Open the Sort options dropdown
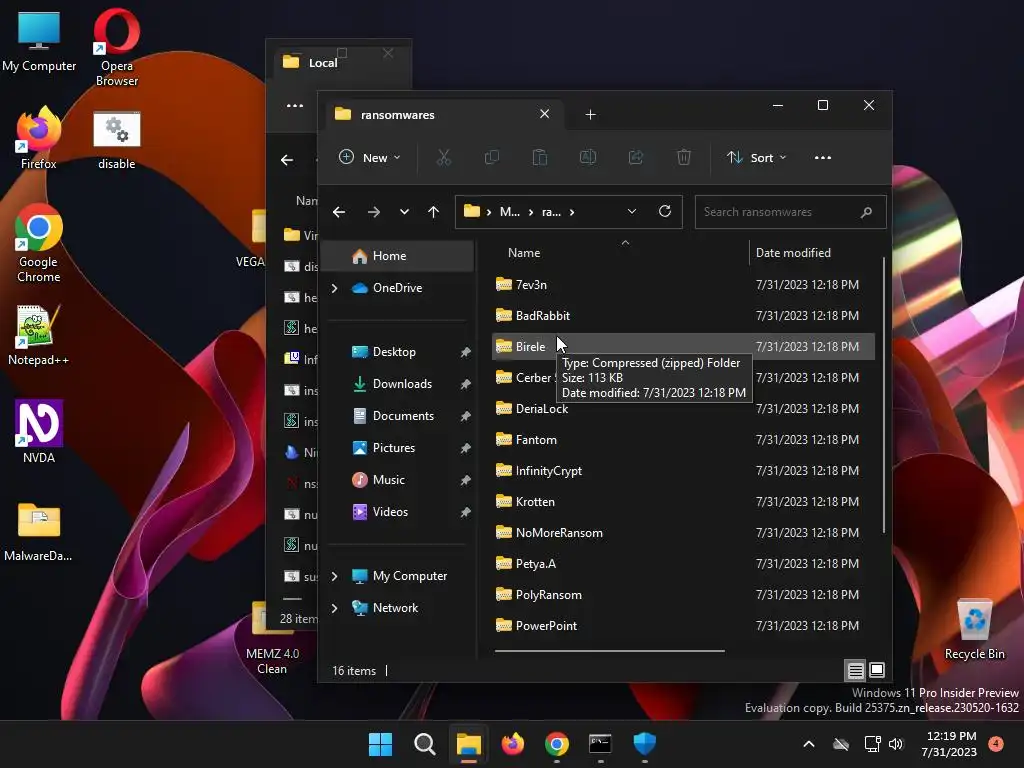 [x=757, y=157]
